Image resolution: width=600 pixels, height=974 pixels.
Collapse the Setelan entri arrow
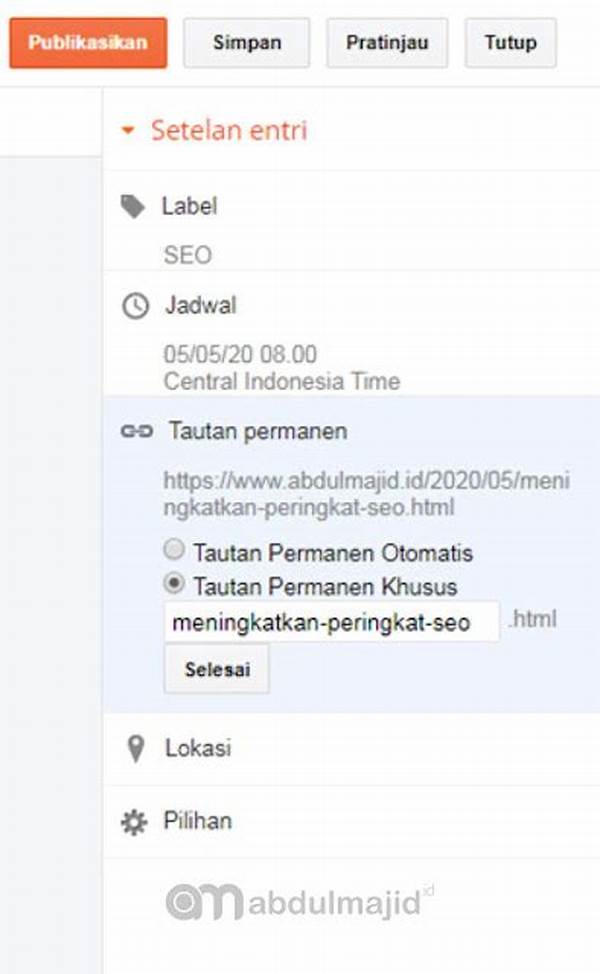point(128,130)
